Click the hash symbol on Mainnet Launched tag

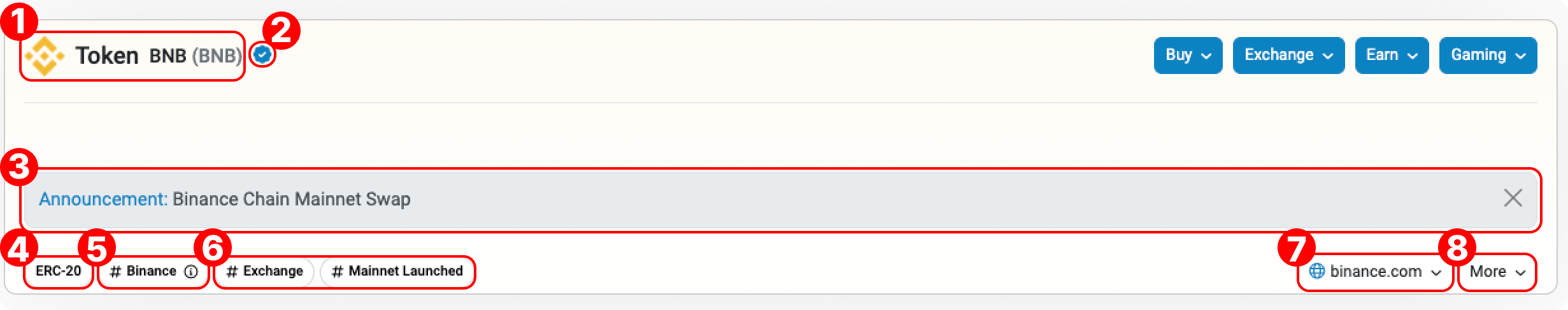[338, 272]
